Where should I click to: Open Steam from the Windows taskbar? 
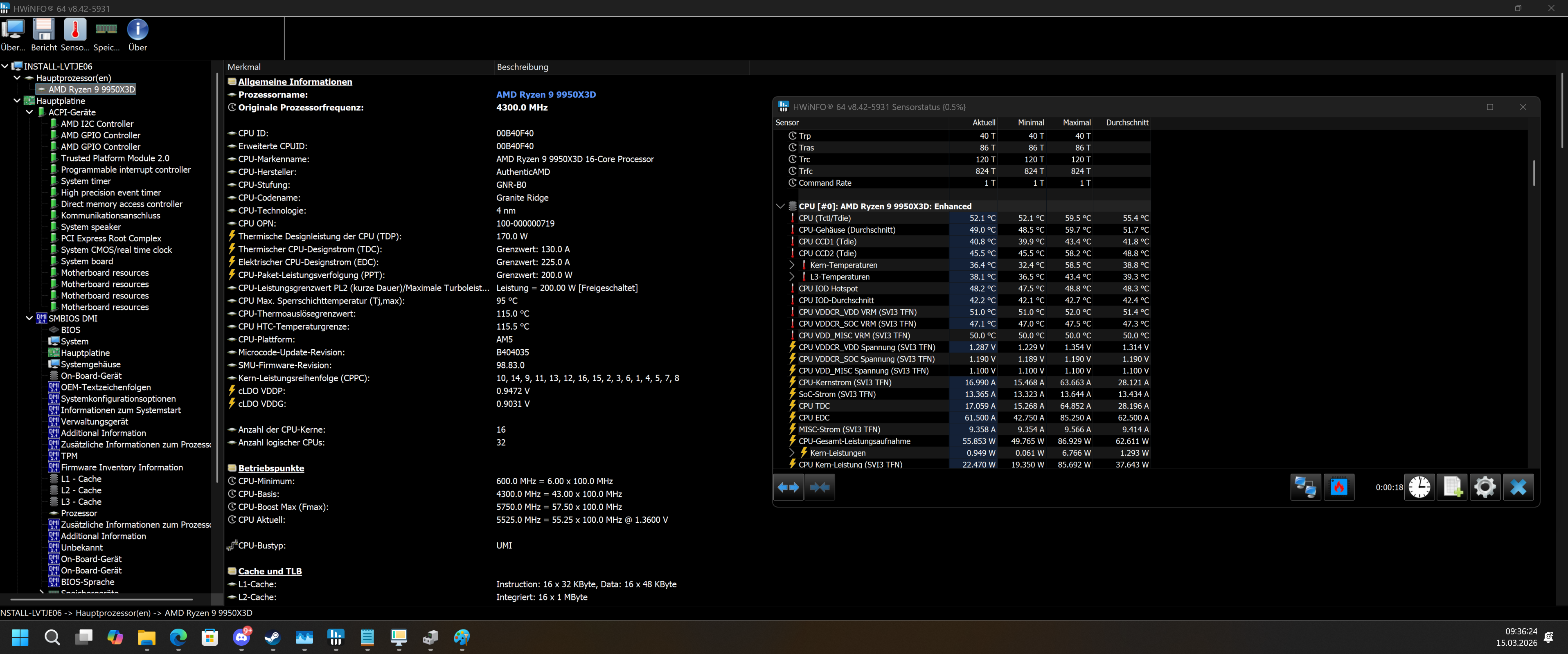272,638
